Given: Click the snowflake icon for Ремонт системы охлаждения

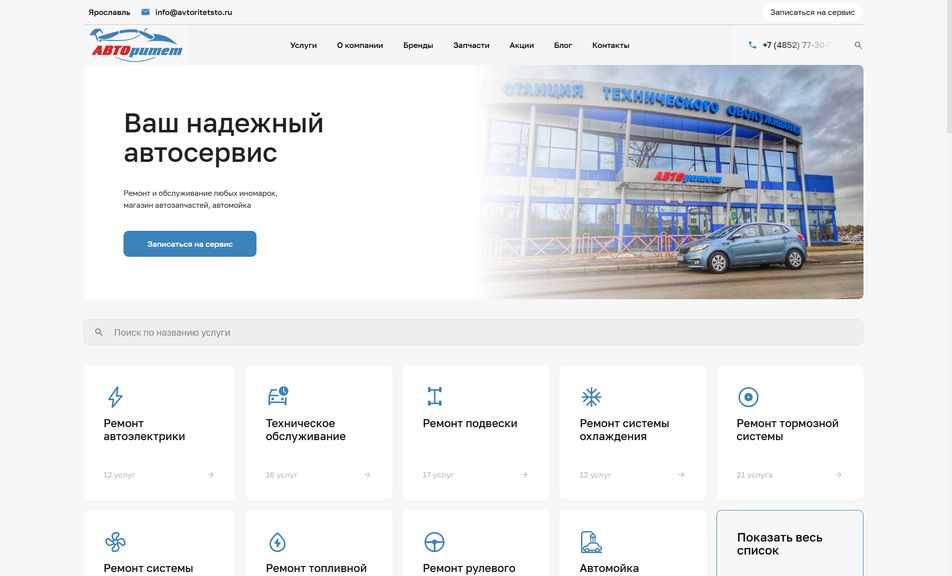Looking at the screenshot, I should [591, 397].
